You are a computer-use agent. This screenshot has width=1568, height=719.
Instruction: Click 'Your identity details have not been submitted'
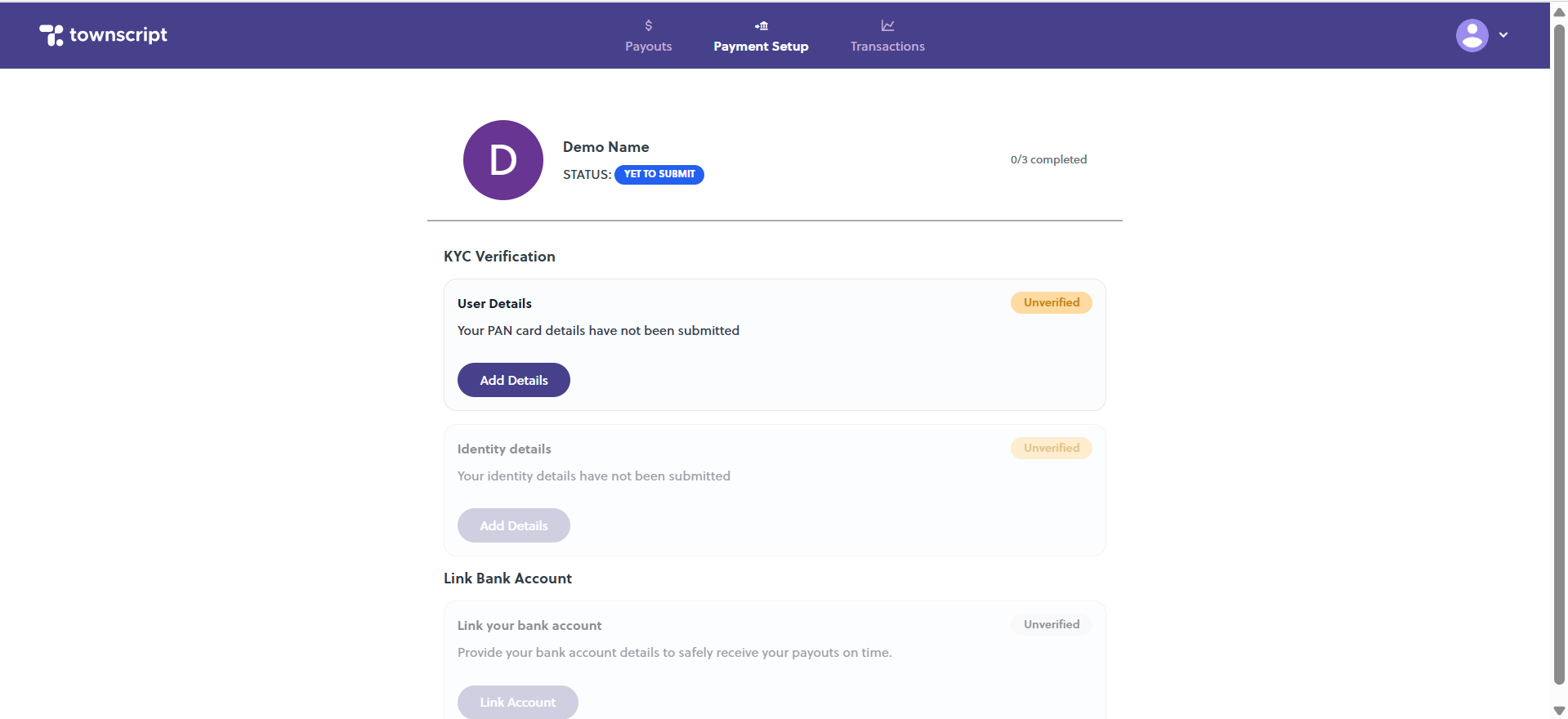click(594, 476)
